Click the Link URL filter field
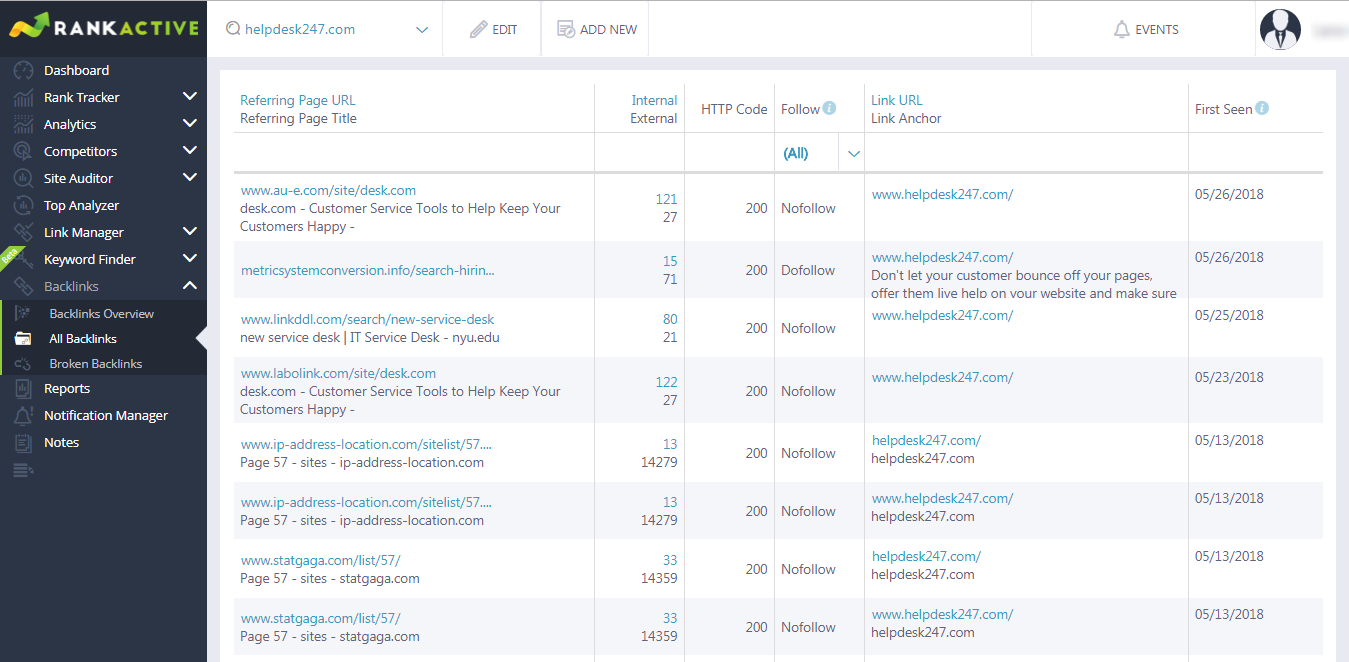 coord(1026,153)
